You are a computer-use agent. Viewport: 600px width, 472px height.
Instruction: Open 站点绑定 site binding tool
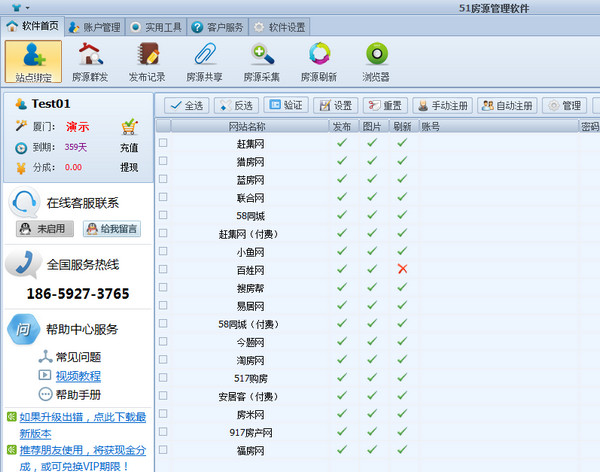[33, 61]
